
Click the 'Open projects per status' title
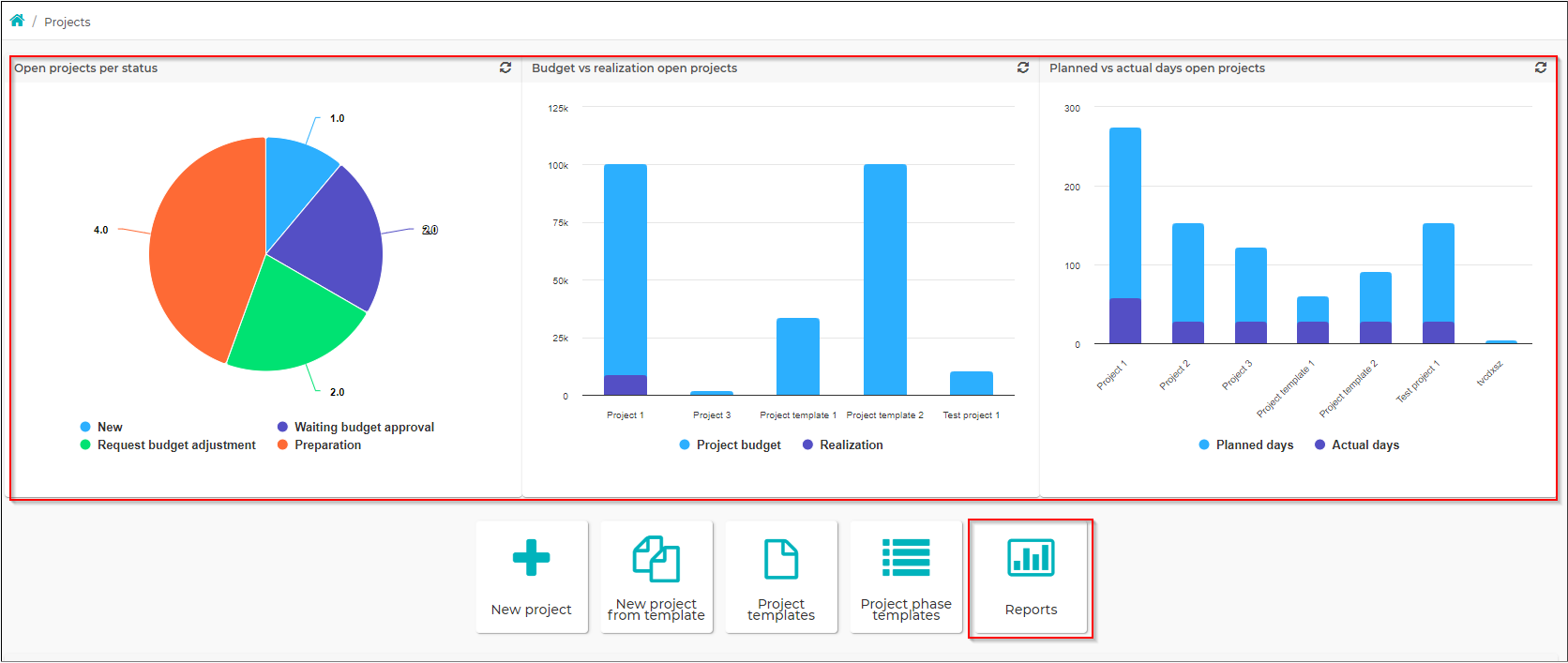pos(86,68)
